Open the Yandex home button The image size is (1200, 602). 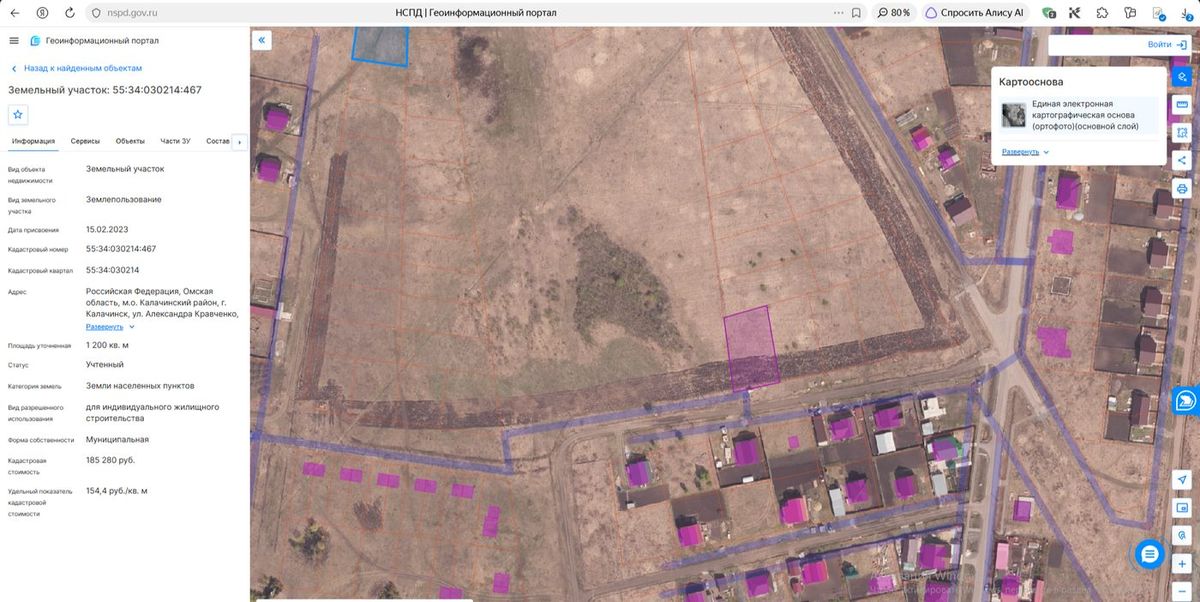[42, 13]
